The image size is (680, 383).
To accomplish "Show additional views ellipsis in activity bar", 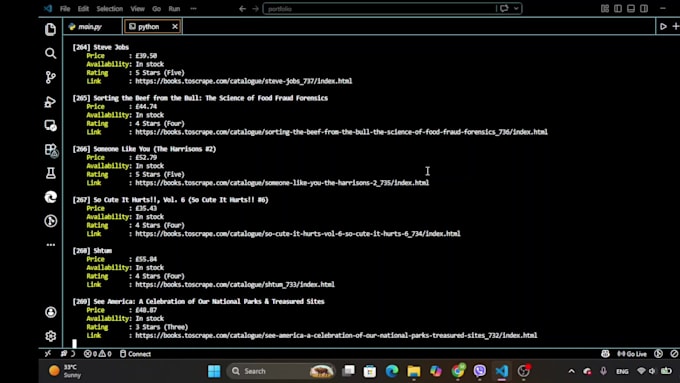I will click(x=50, y=245).
